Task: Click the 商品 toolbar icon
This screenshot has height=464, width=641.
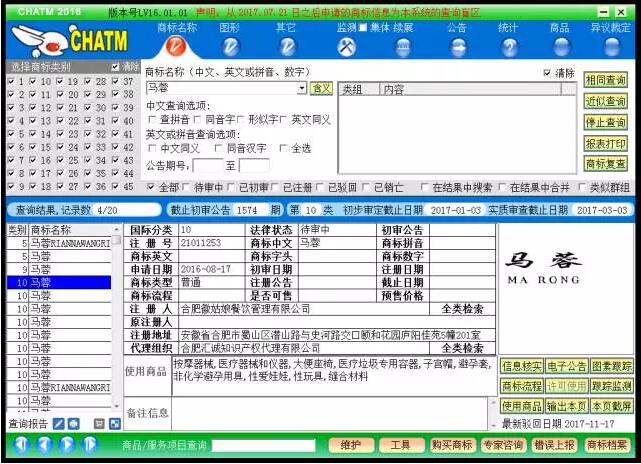Action: tap(560, 46)
